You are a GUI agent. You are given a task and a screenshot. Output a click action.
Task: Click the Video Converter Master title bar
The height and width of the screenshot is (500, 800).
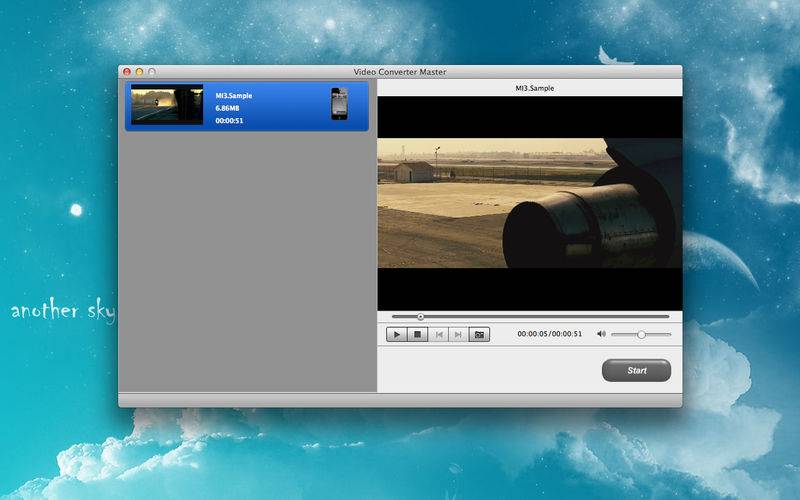pyautogui.click(x=400, y=72)
